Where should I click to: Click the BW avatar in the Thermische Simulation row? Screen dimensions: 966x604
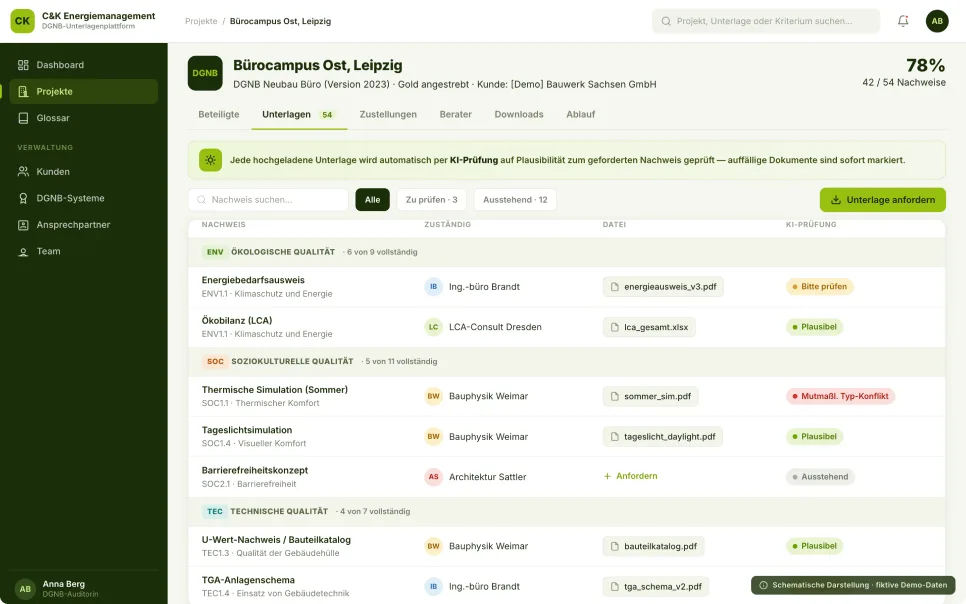point(434,396)
